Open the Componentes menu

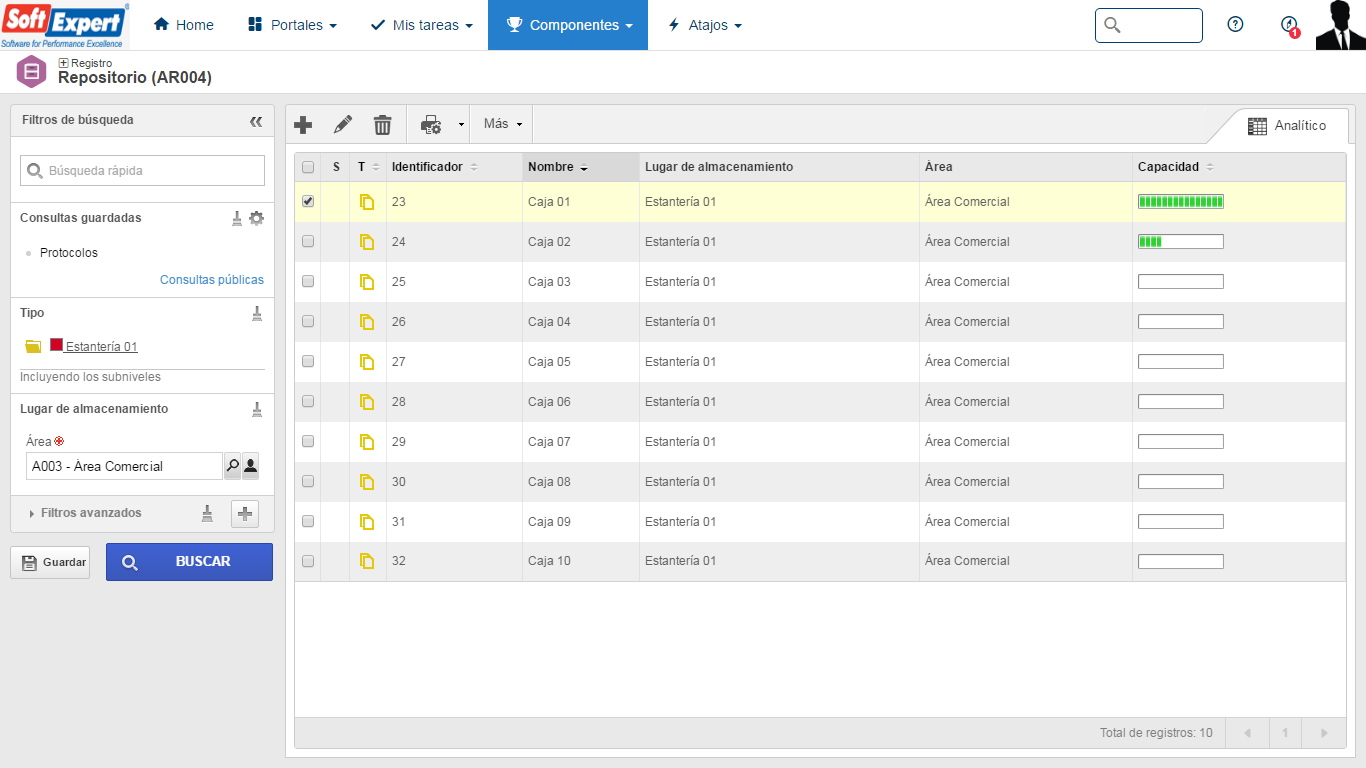[568, 25]
